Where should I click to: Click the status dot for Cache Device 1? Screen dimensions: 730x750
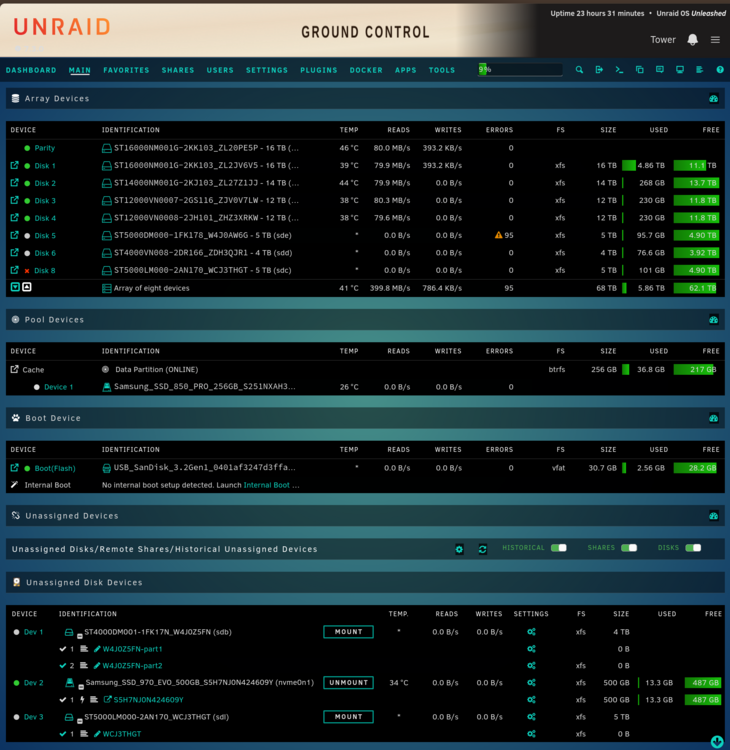tap(36, 387)
